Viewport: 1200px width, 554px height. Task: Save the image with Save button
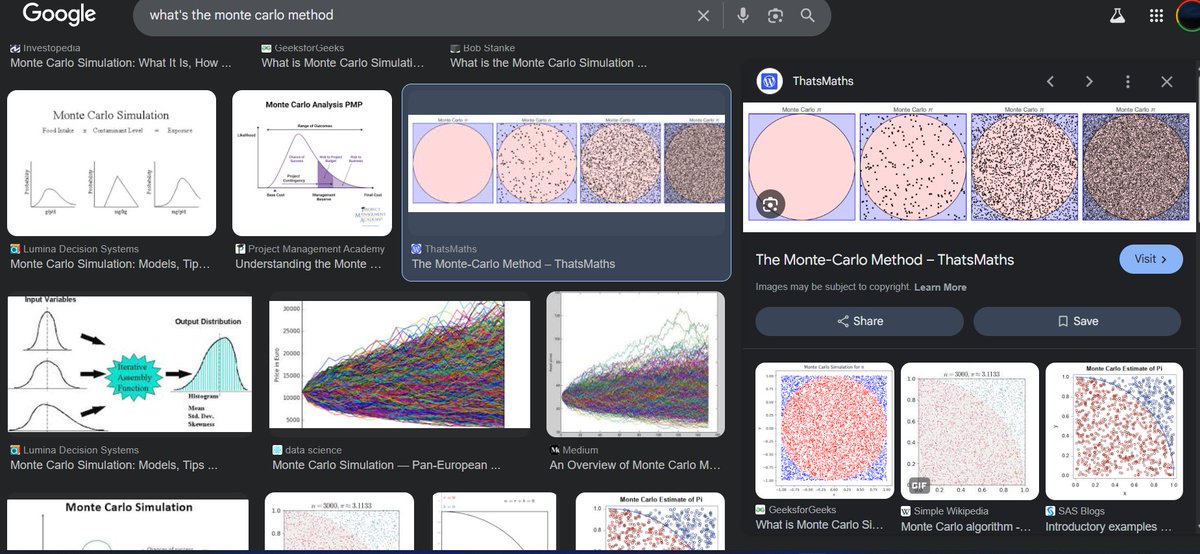[x=1077, y=321]
